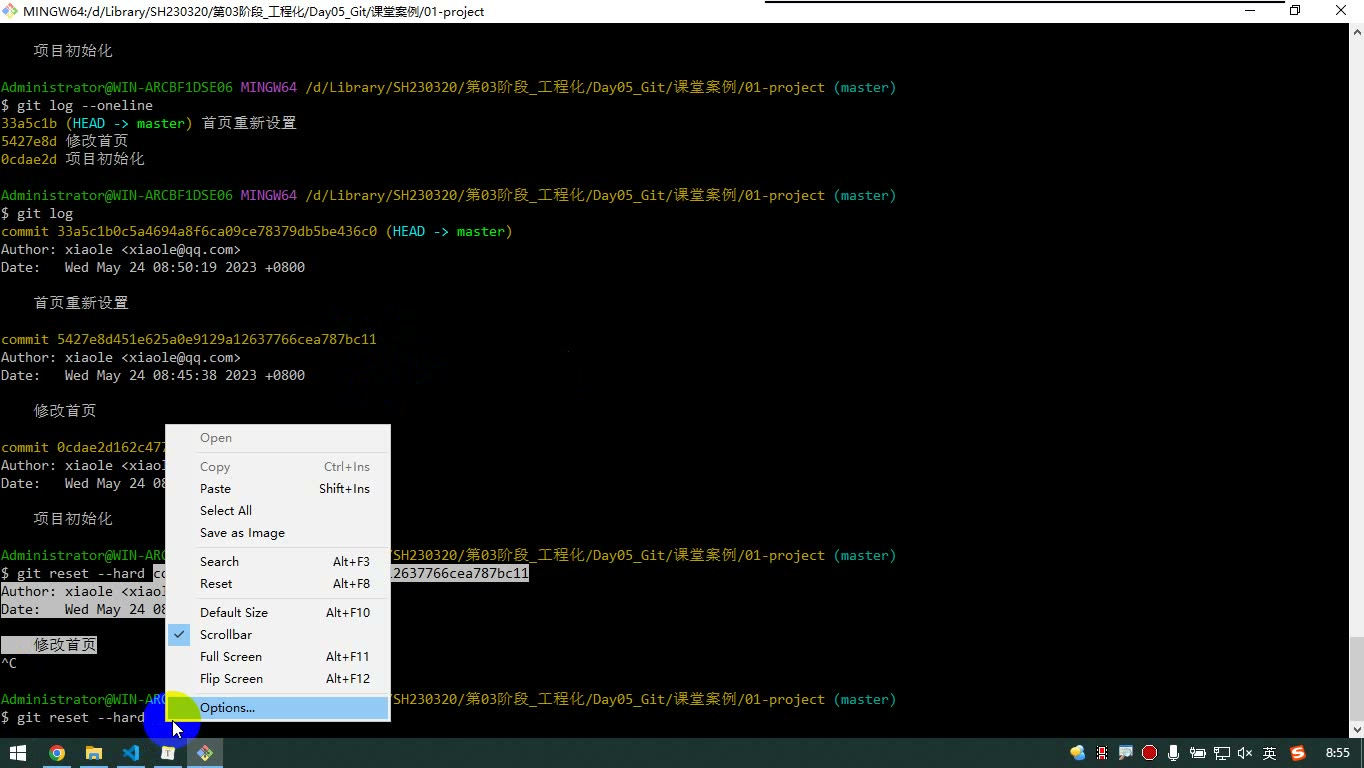Open the clock showing 8:55

pos(1337,753)
